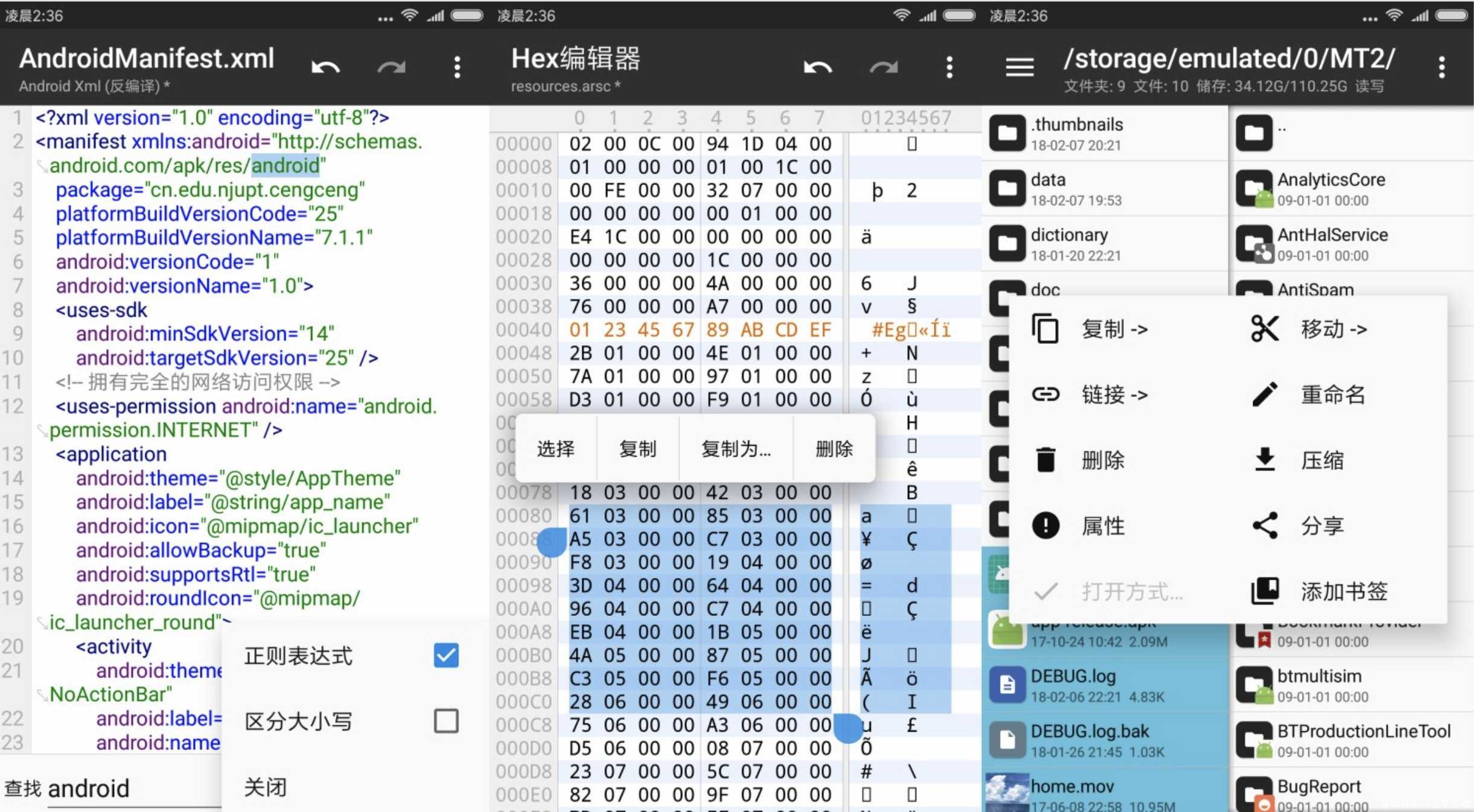Click the AndroidManifest.xml title text
Screen dimensions: 1474x812
click(x=147, y=59)
